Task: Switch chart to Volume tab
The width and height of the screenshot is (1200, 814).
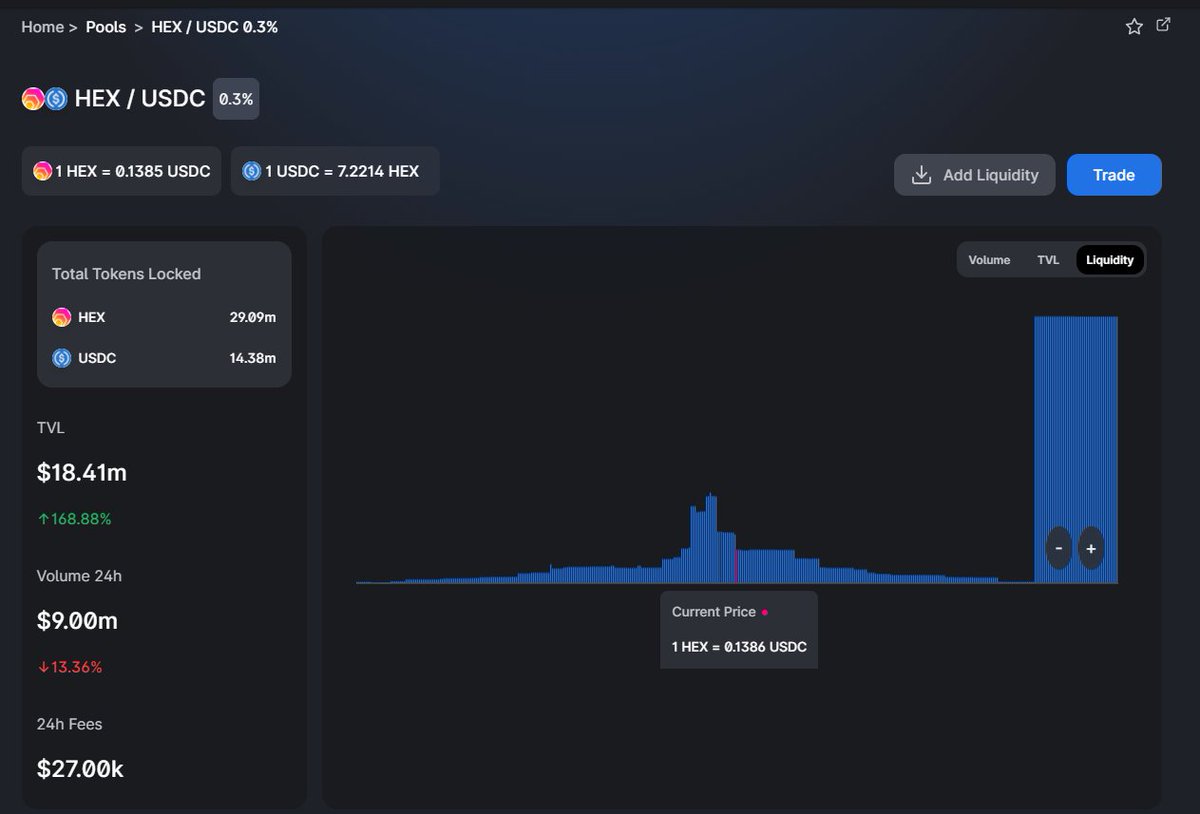Action: pos(989,260)
